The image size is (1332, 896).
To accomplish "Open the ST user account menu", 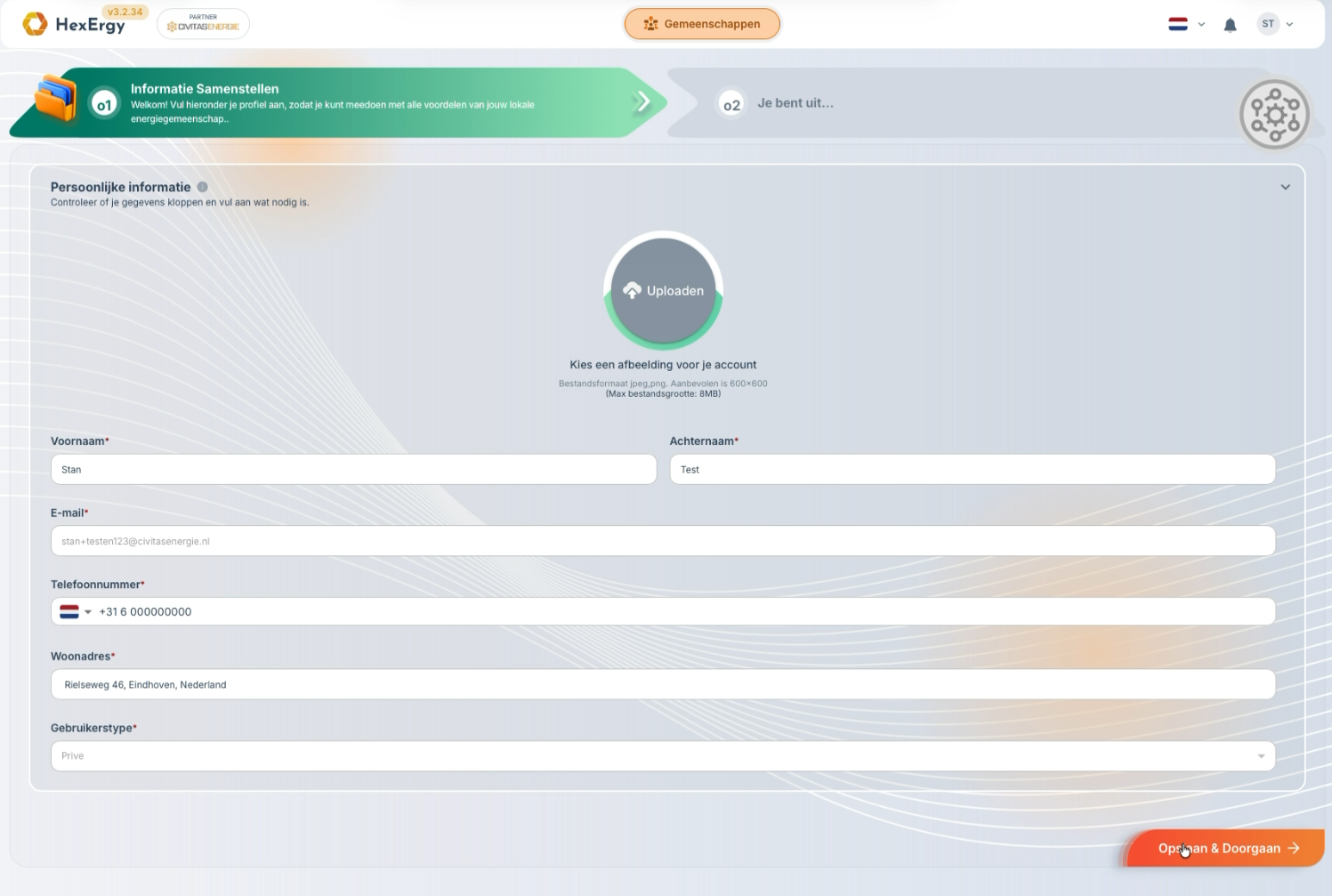I will pos(1275,24).
